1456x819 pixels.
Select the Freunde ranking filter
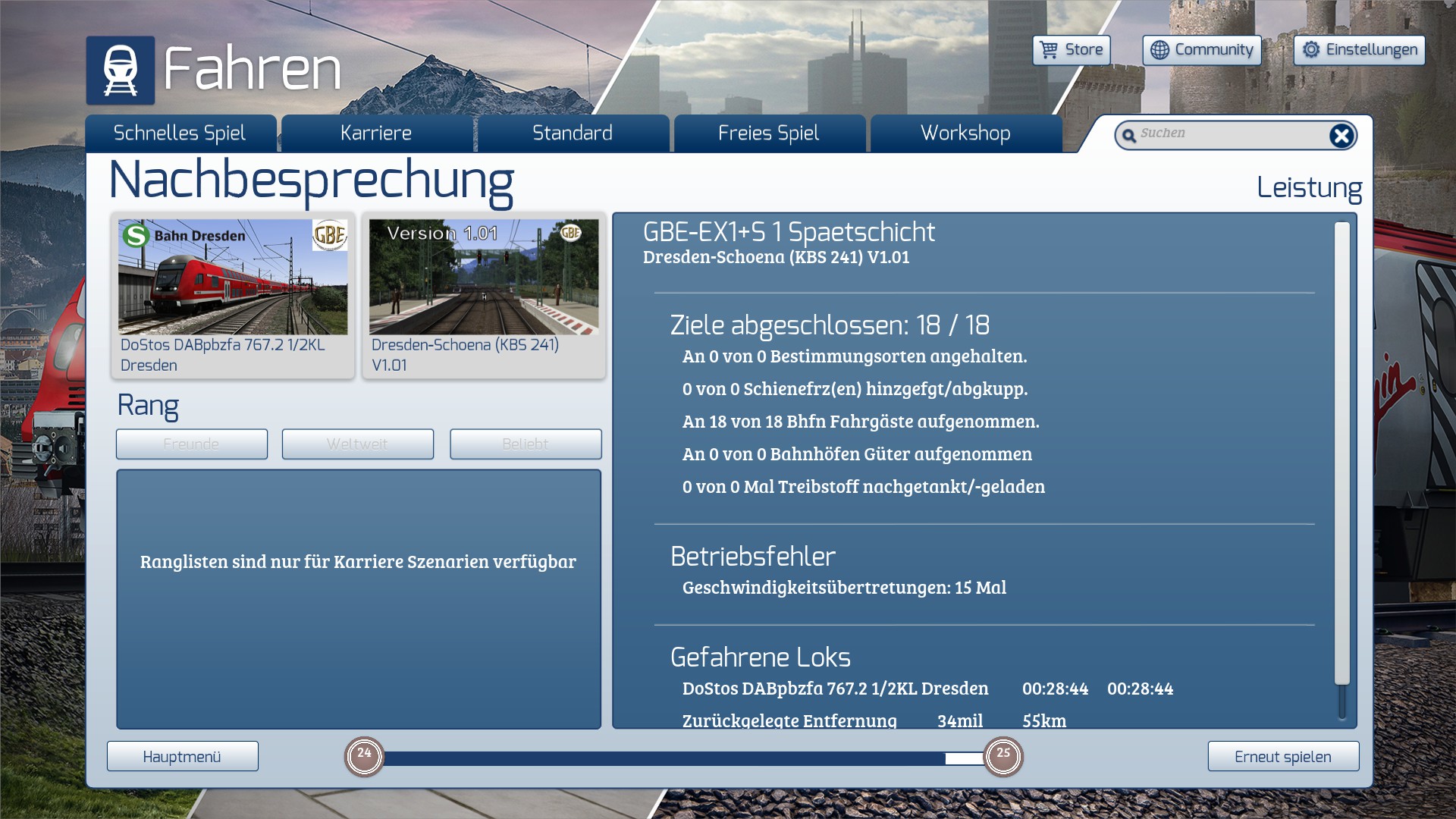point(191,444)
